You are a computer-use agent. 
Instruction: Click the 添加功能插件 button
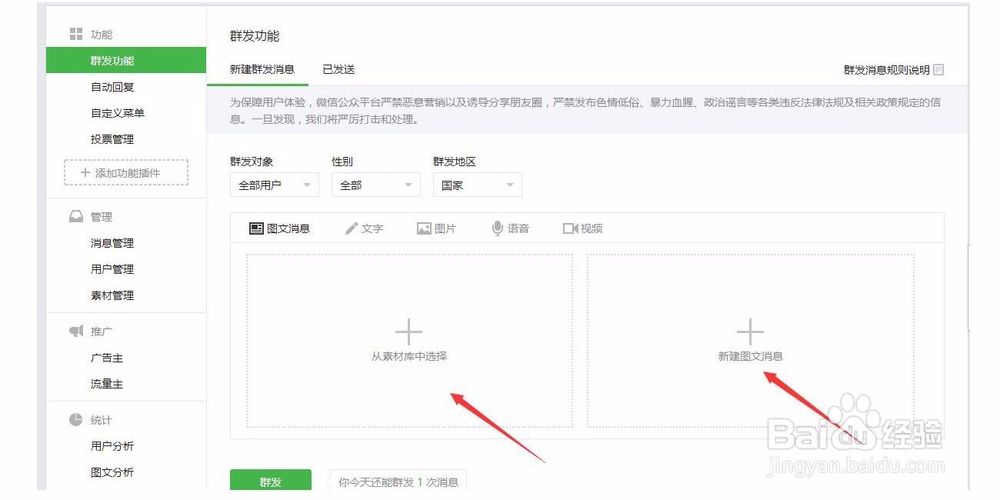point(126,173)
